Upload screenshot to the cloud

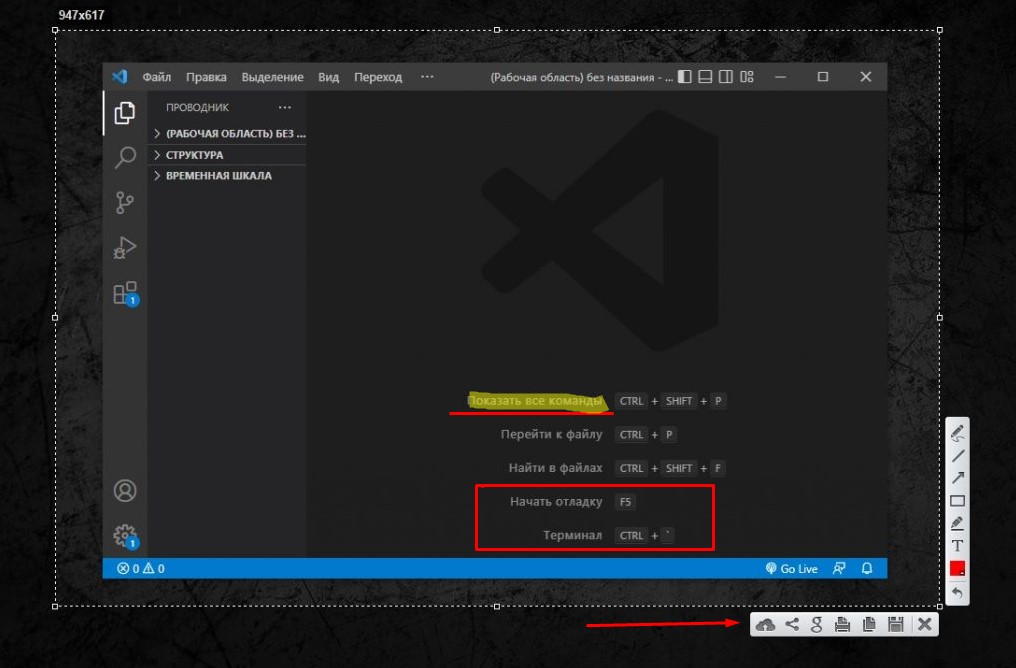click(x=765, y=625)
